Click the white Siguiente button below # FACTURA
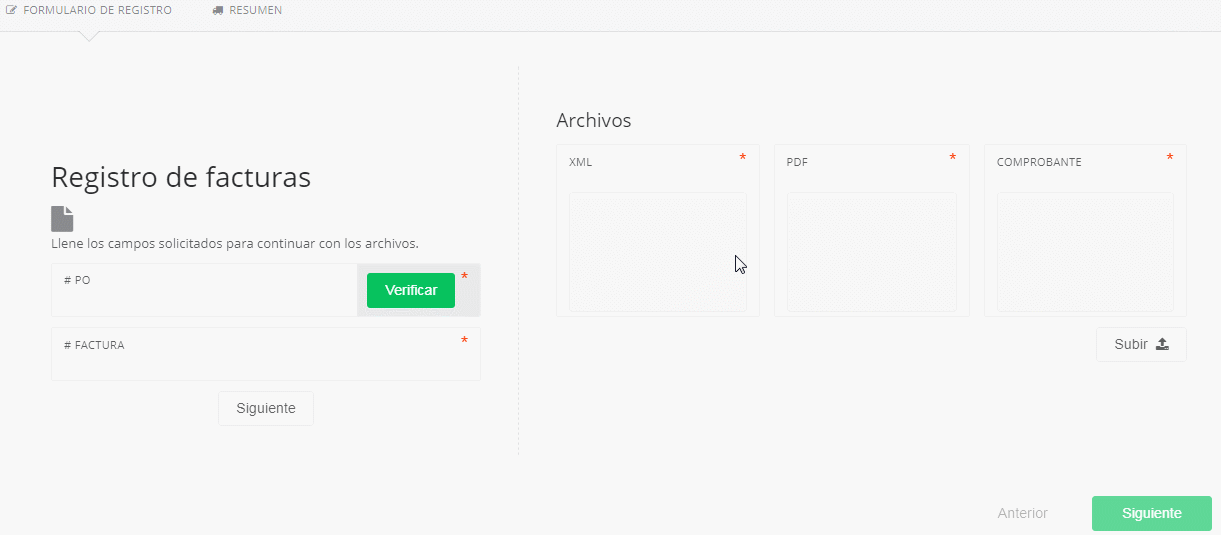Screen dimensions: 1221x535 click(265, 408)
